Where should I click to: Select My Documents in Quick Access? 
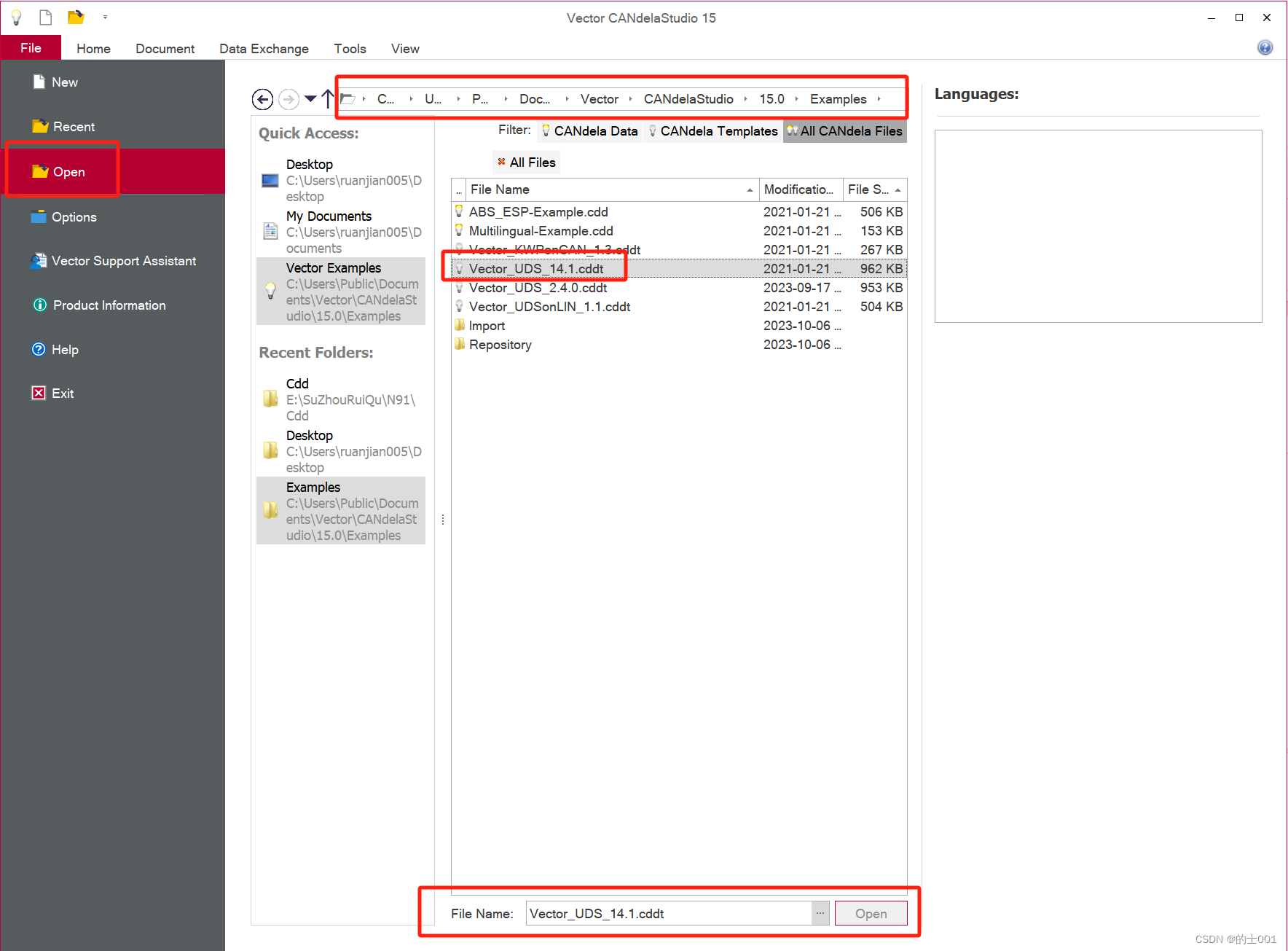coord(341,232)
